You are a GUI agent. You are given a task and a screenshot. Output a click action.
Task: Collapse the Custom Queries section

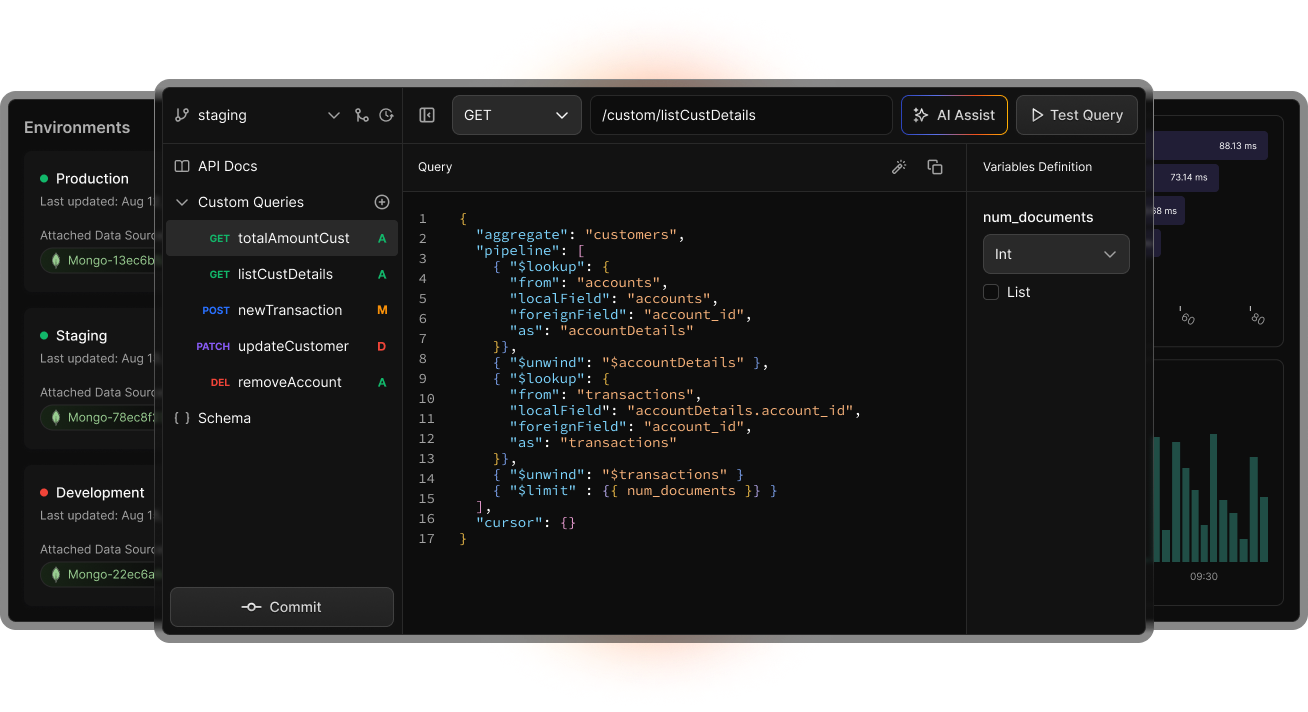(182, 202)
